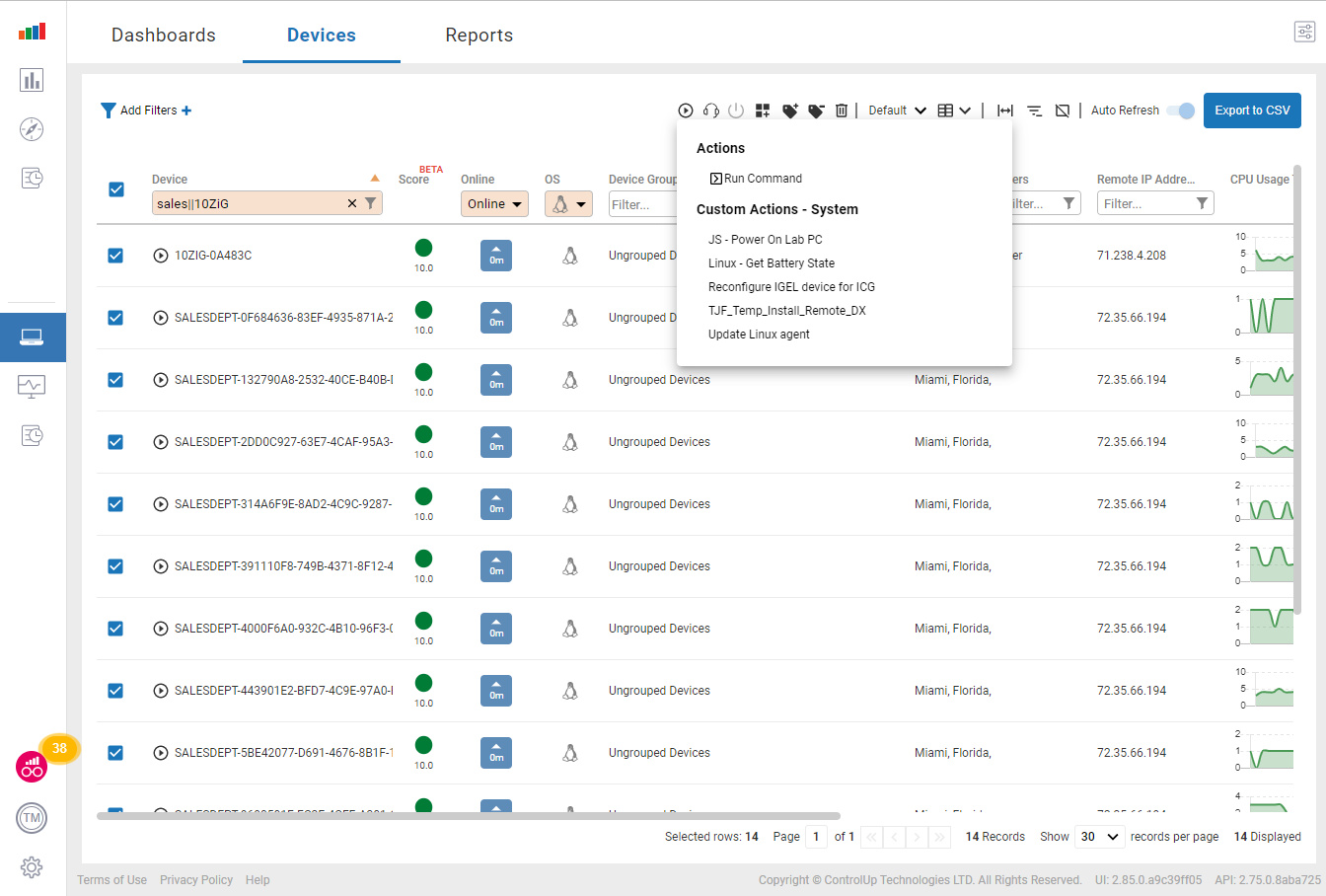Expand online duration arrow for SALESDEPT-443901E2

point(496,691)
